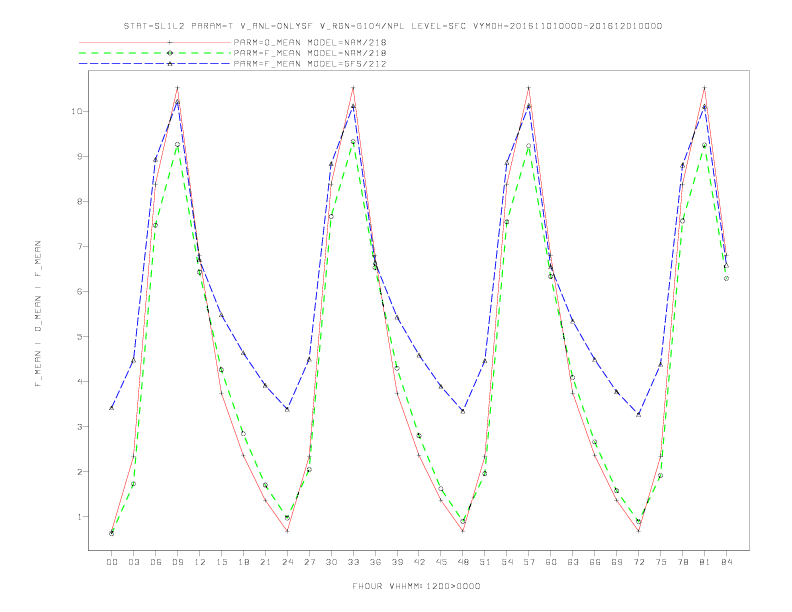792x612 pixels.
Task: Click y-axis tick label 1
Action: point(80,517)
